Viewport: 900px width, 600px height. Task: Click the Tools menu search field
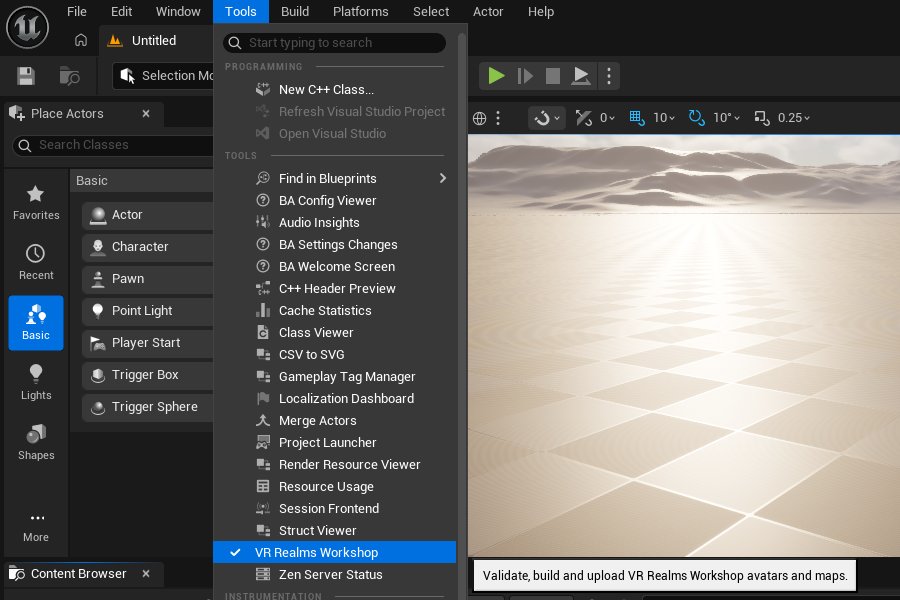(x=334, y=42)
